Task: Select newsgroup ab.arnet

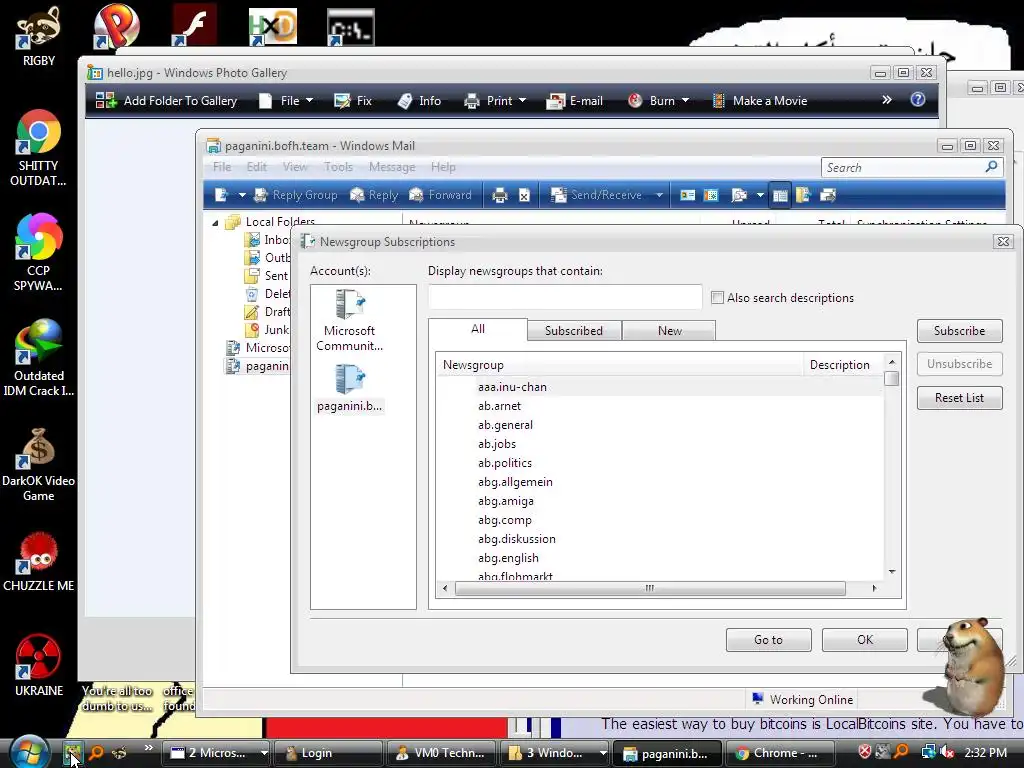Action: pyautogui.click(x=500, y=406)
